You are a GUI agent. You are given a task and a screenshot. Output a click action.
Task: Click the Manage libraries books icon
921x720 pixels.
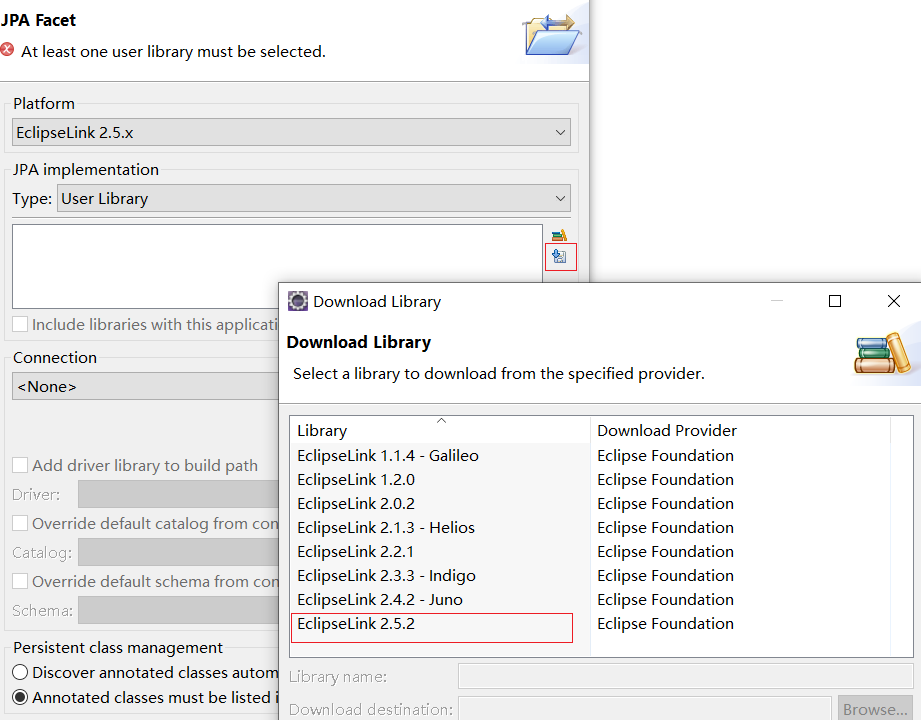tap(559, 235)
